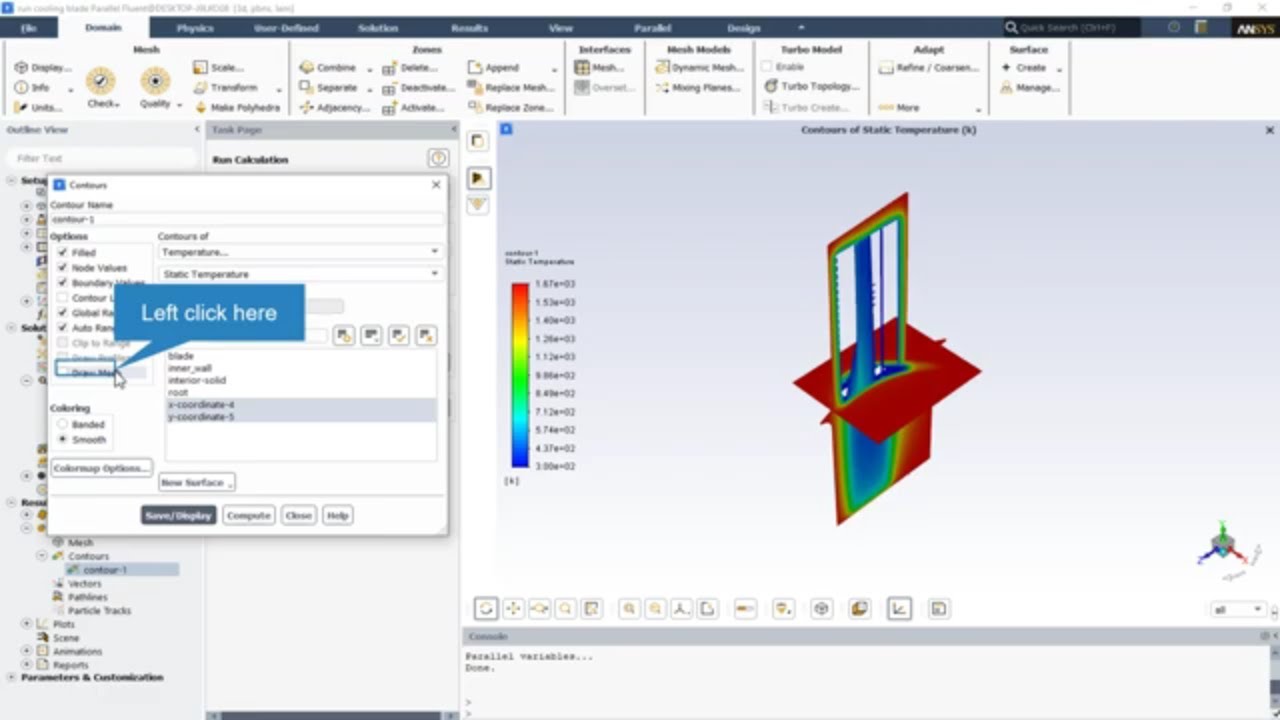Click the help icon in Run Calculation
This screenshot has height=720, width=1280.
[x=437, y=158]
